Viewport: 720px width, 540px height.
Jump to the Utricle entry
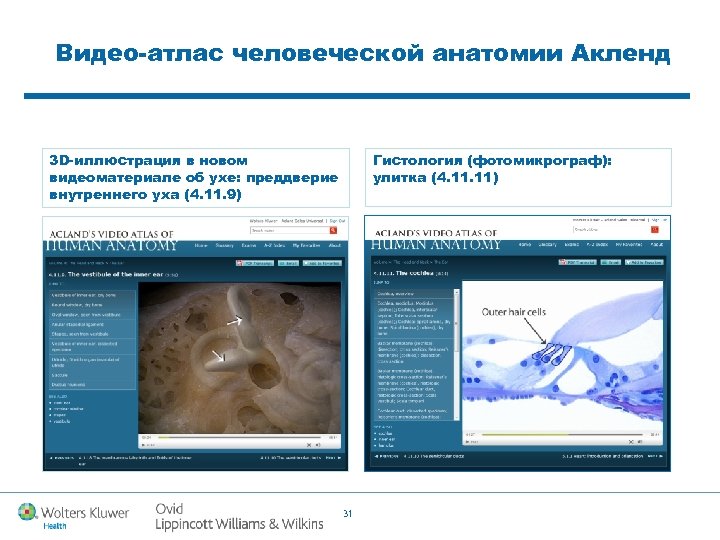coord(92,362)
